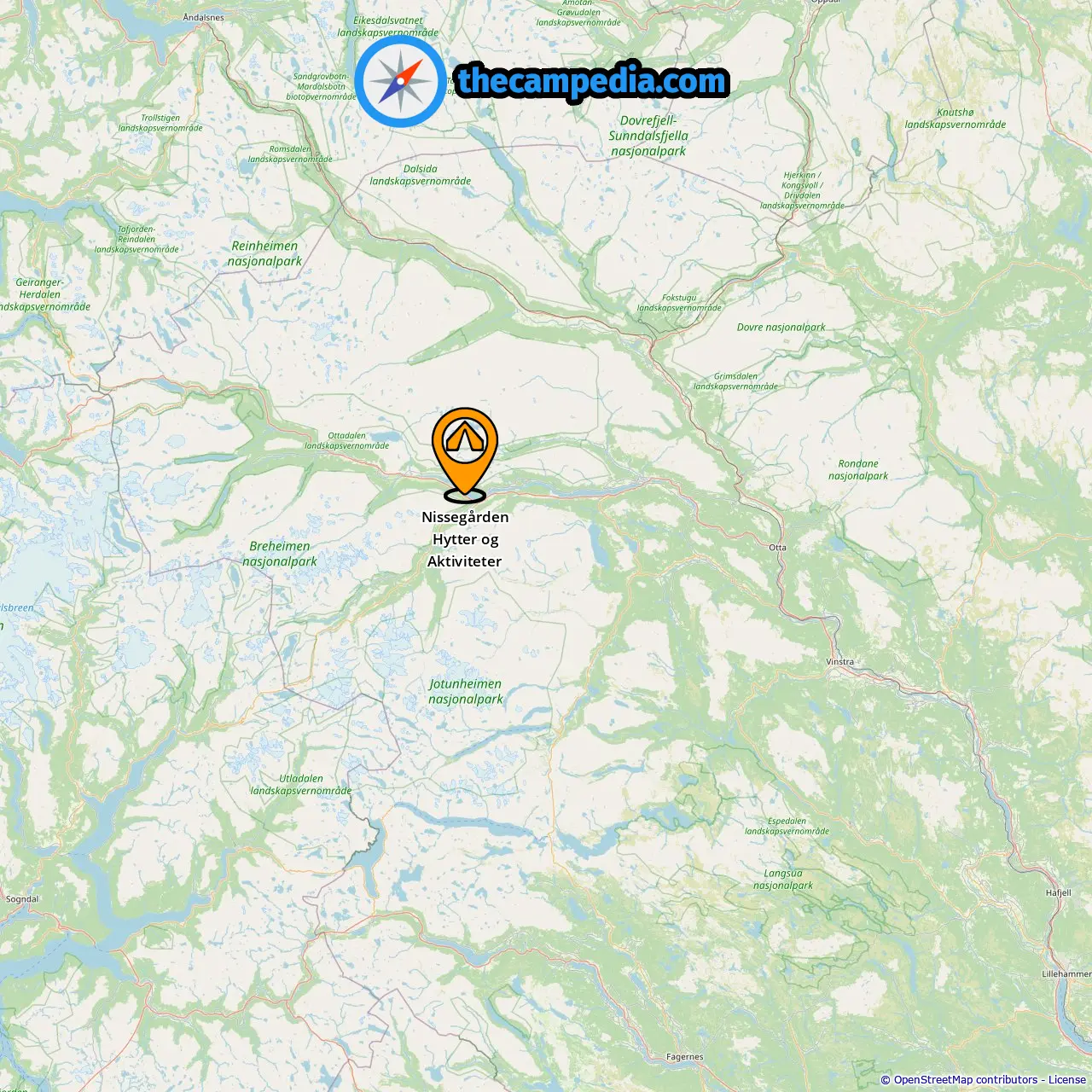The image size is (1092, 1092).
Task: Click the Otta town label
Action: click(x=778, y=548)
